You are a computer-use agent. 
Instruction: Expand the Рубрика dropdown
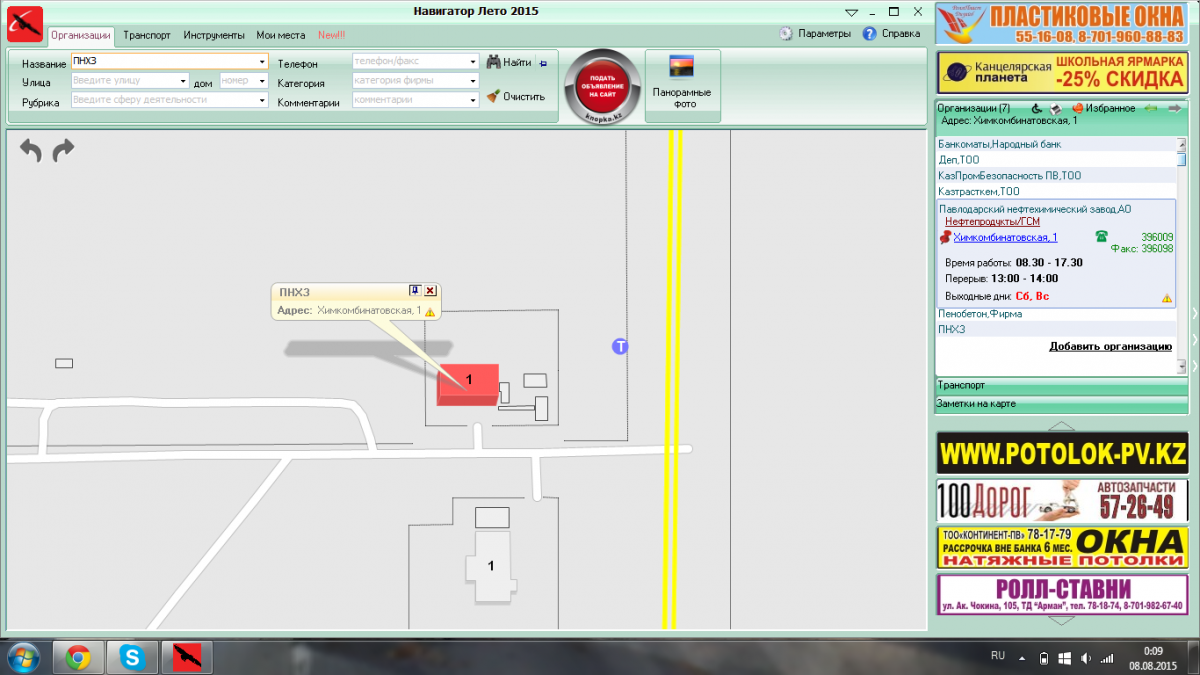point(263,100)
